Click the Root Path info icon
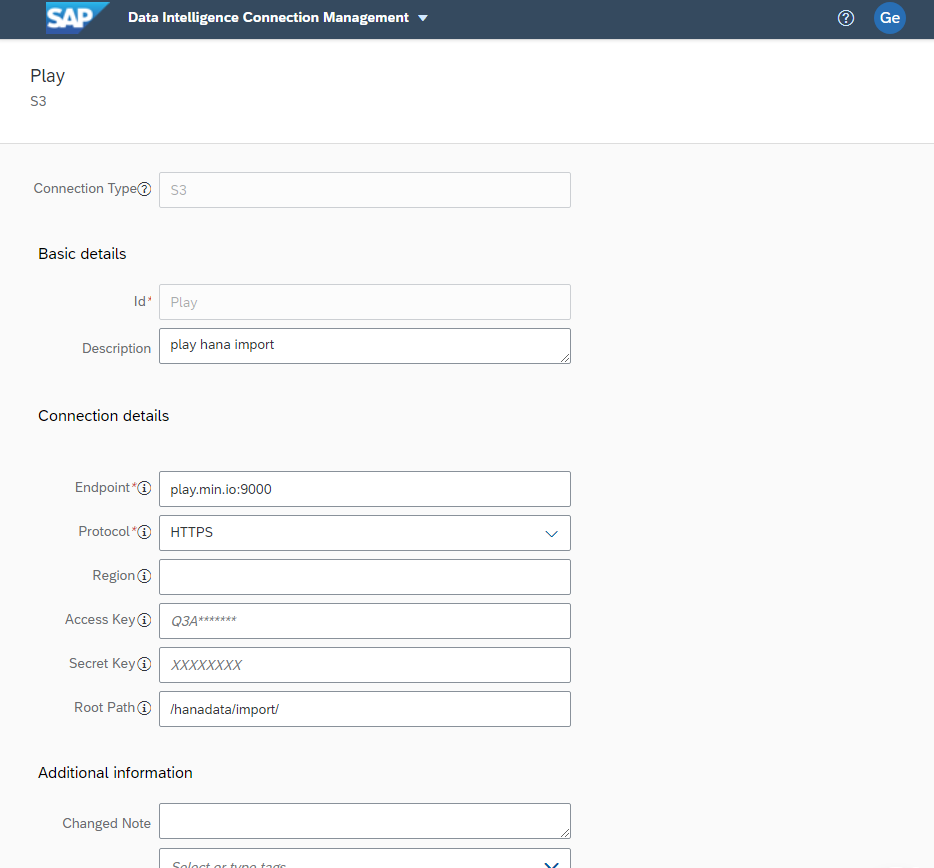The image size is (934, 868). pos(144,708)
